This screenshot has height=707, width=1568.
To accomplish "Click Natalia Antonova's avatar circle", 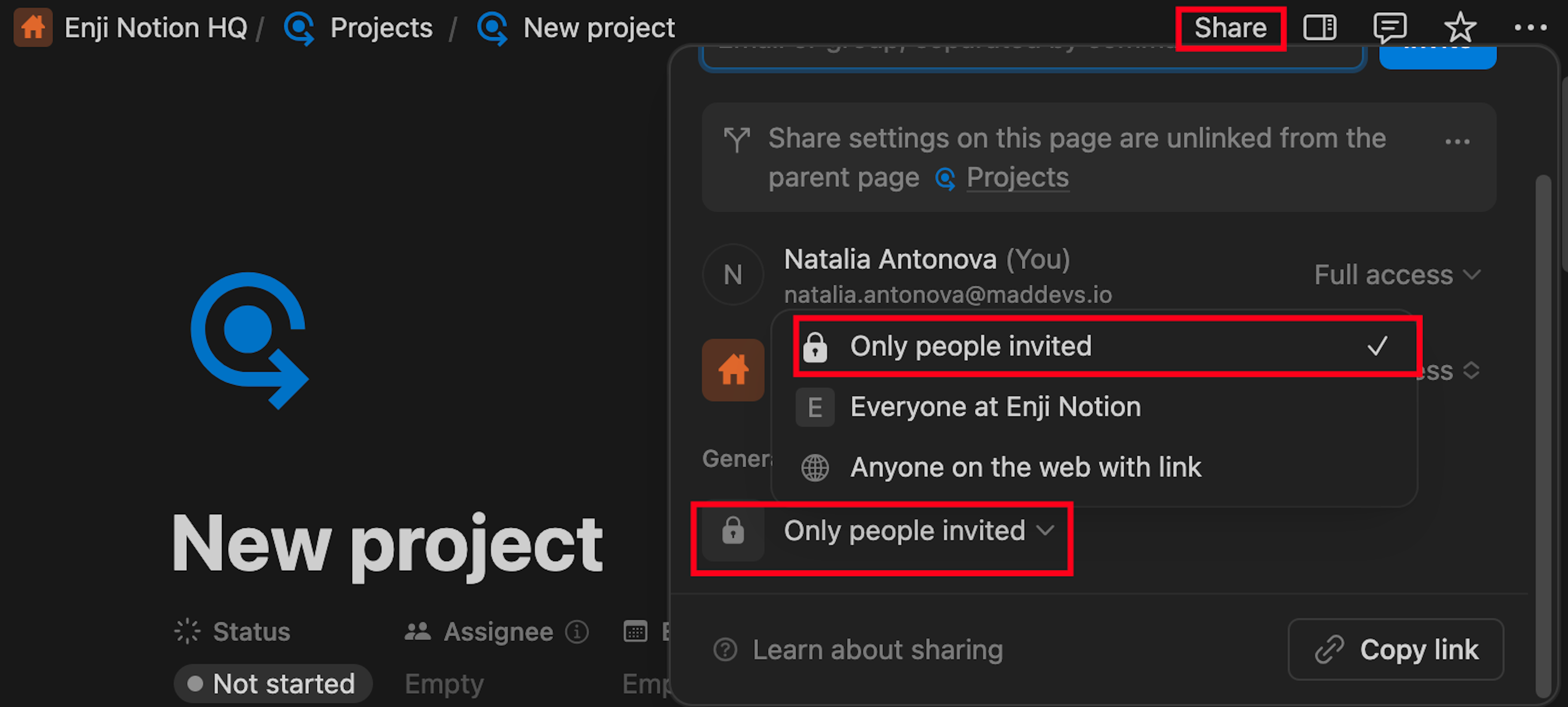I will [x=733, y=274].
